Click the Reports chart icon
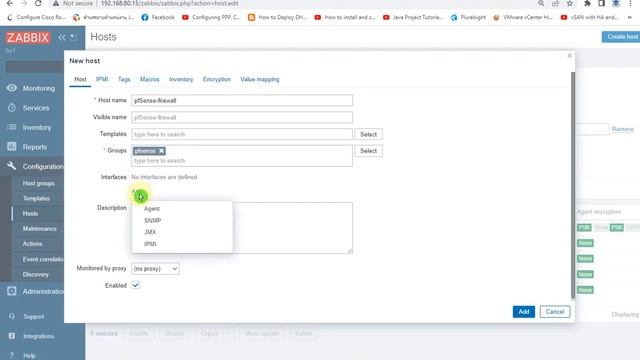The width and height of the screenshot is (640, 360). 12,147
